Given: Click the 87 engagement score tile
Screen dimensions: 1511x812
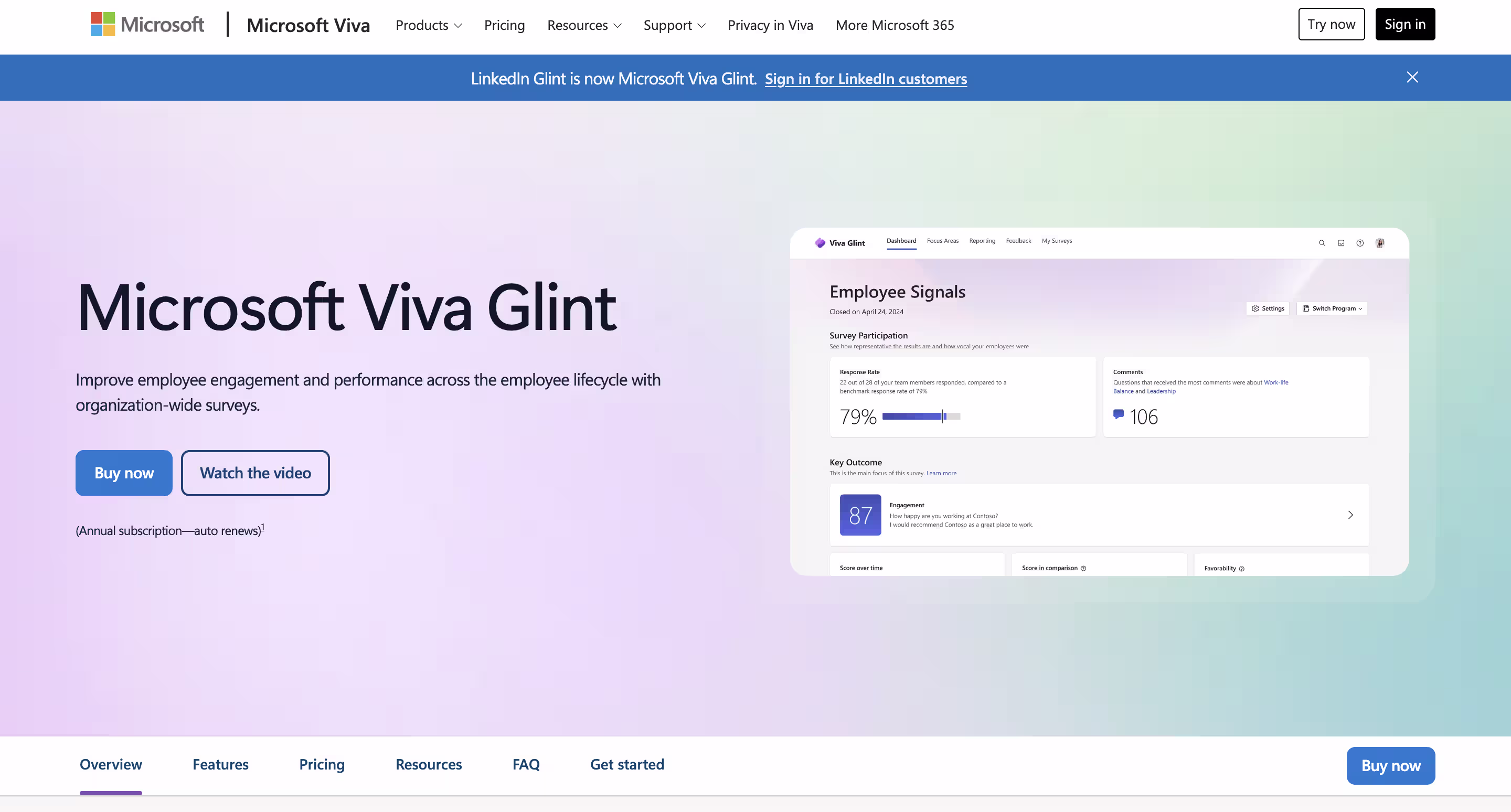Looking at the screenshot, I should [860, 515].
